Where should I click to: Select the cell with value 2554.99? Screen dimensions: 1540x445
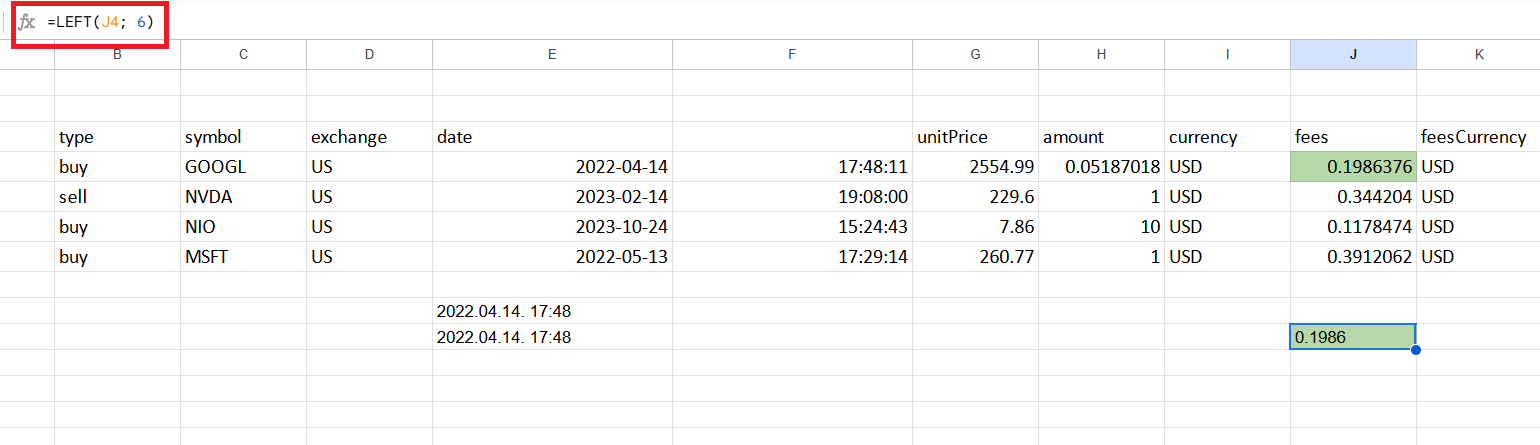point(975,167)
